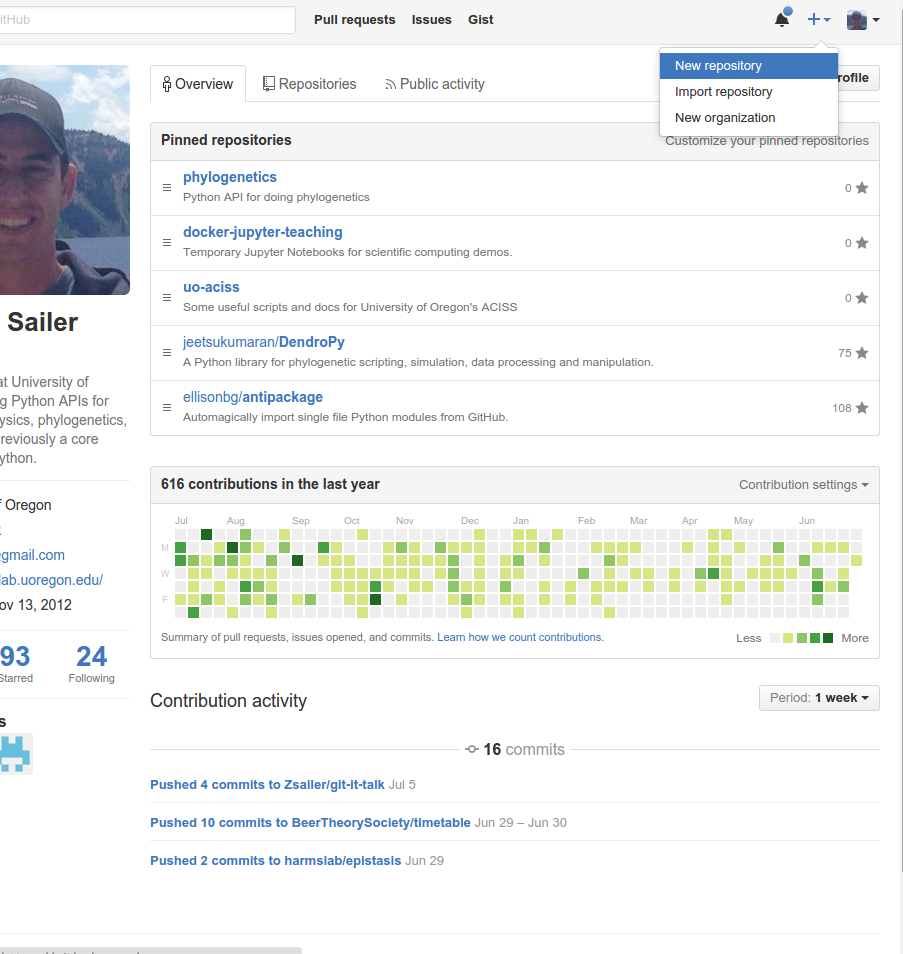Choose Import repository menu entry
The image size is (903, 954).
point(723,92)
